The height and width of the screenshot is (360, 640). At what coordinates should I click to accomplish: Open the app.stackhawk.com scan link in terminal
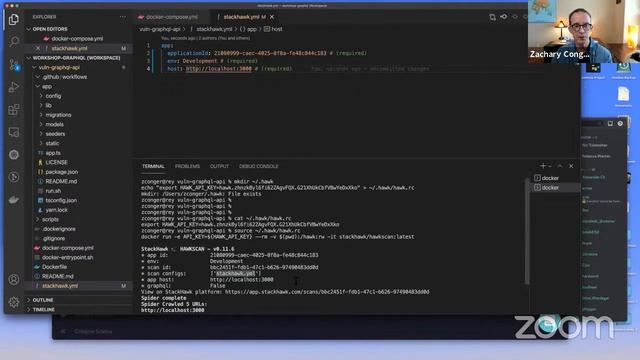click(x=327, y=292)
